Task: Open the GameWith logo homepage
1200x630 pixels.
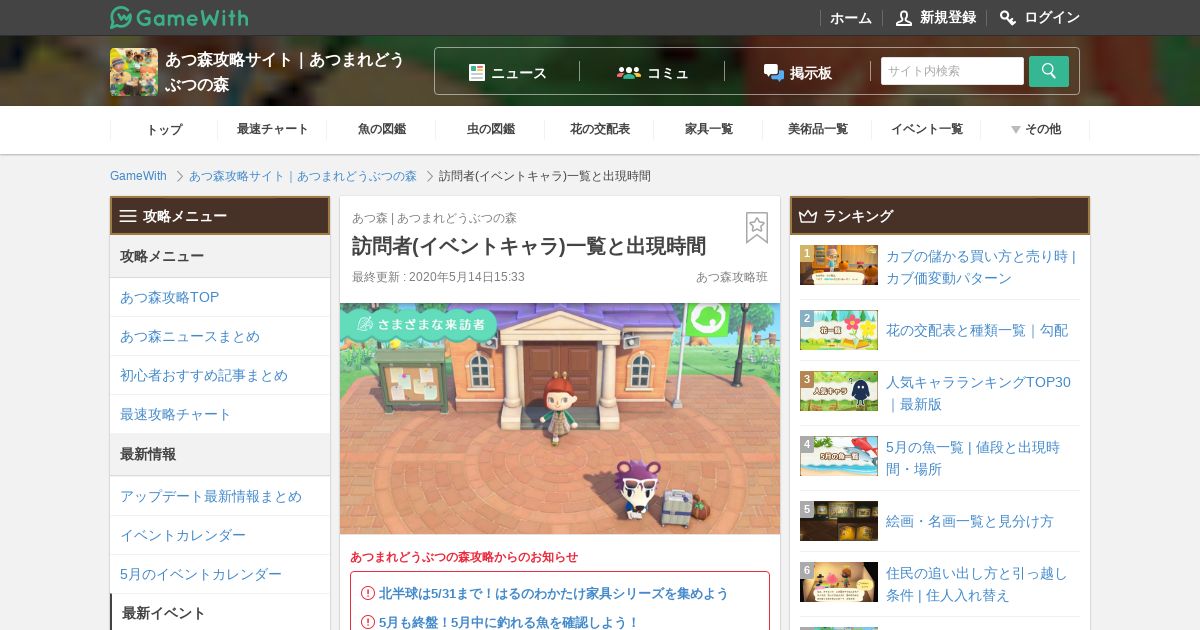Action: 179,17
